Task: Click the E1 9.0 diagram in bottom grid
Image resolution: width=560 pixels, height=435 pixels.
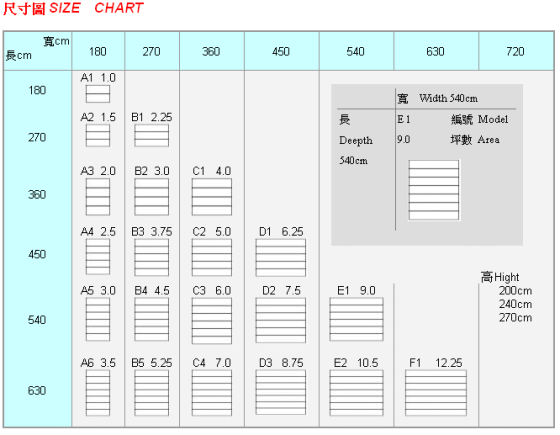Action: coord(356,319)
